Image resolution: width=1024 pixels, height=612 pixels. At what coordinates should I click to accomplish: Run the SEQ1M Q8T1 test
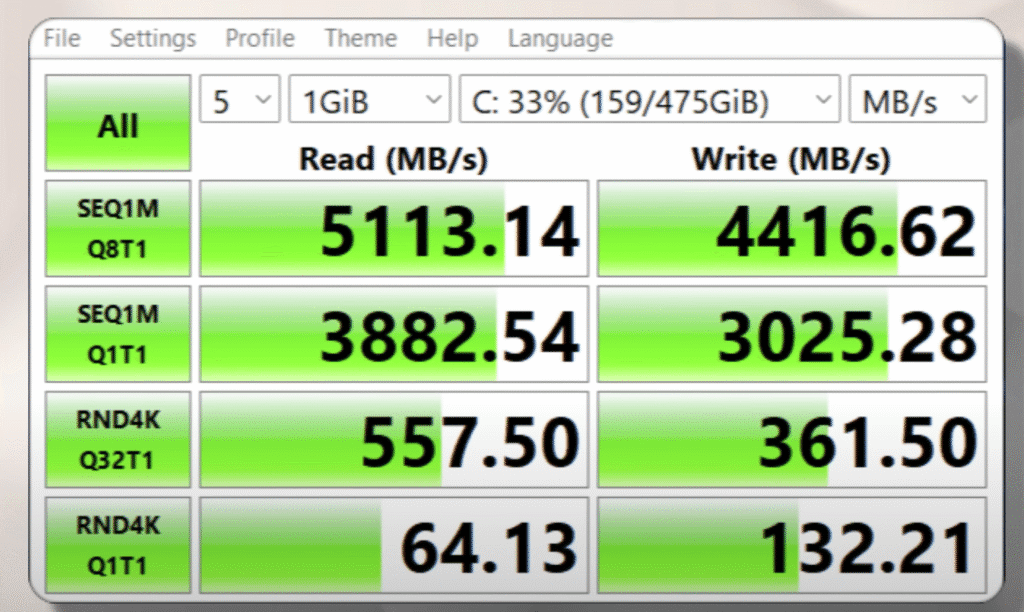click(x=118, y=228)
